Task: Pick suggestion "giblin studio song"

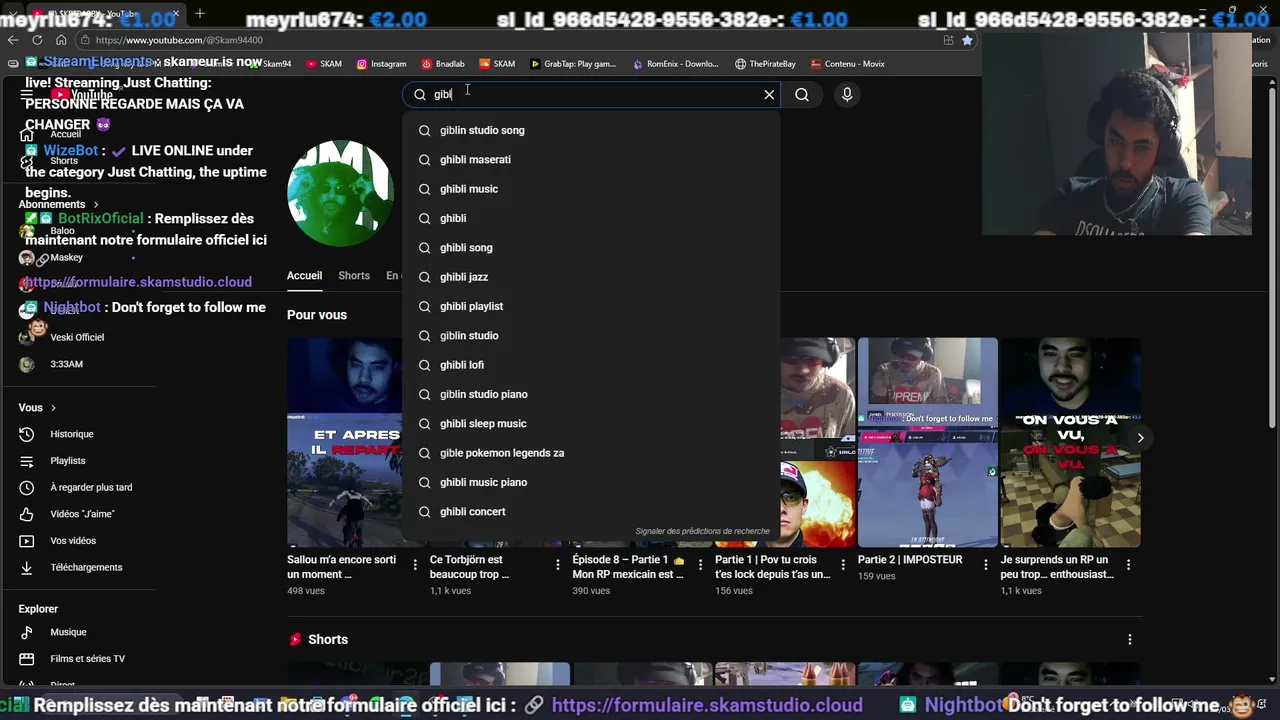Action: pyautogui.click(x=591, y=130)
